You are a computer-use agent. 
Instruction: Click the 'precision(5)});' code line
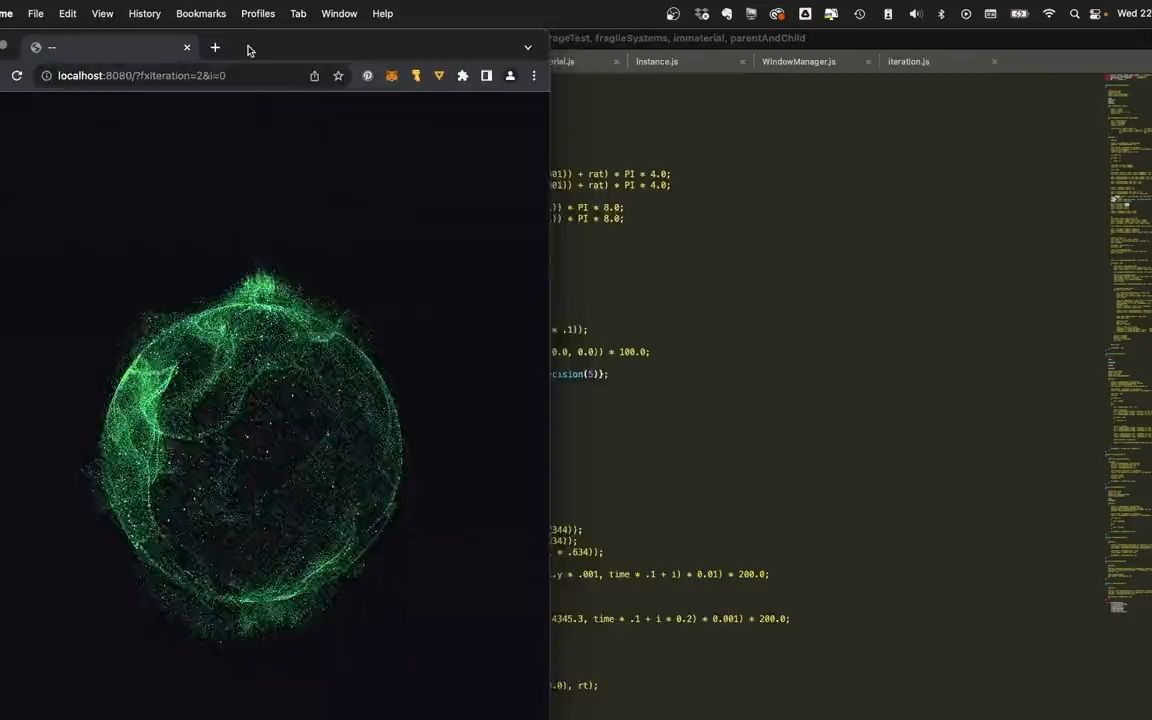(580, 374)
